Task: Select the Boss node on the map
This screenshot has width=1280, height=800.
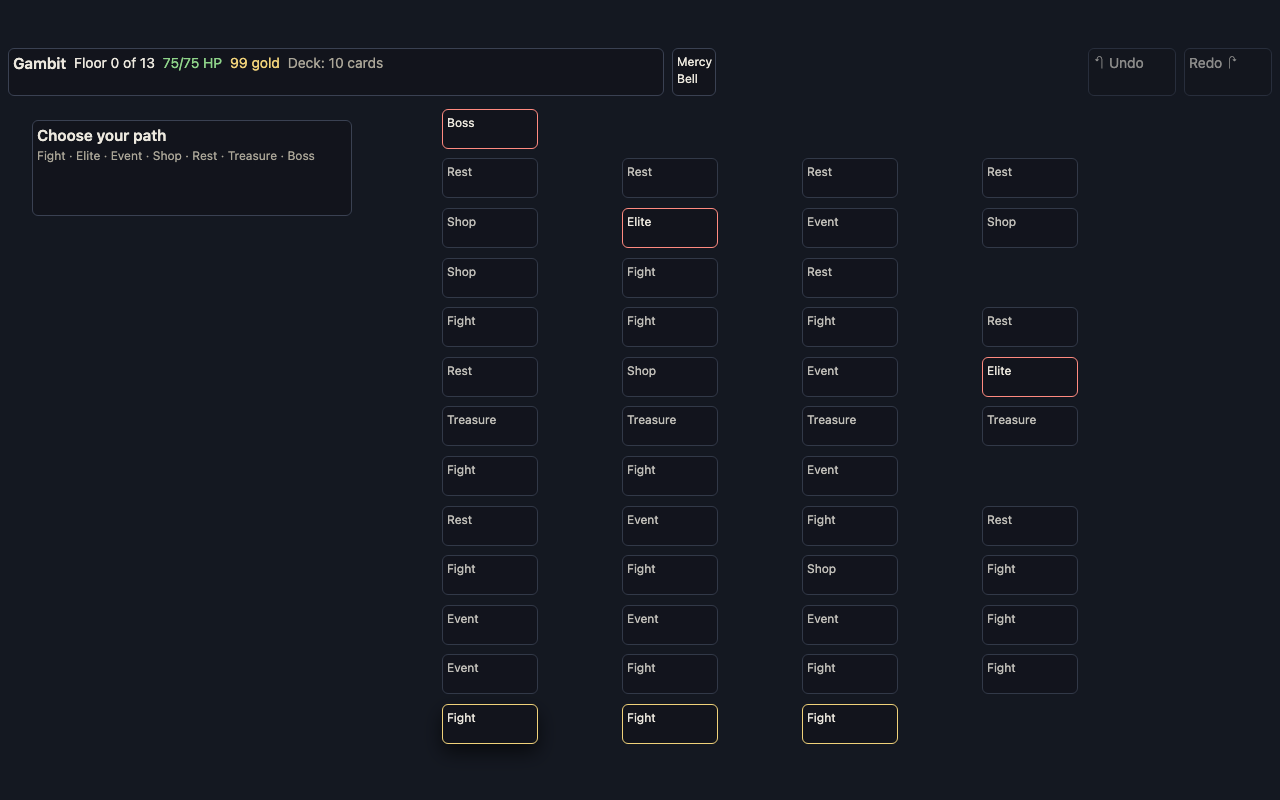Action: pos(490,129)
